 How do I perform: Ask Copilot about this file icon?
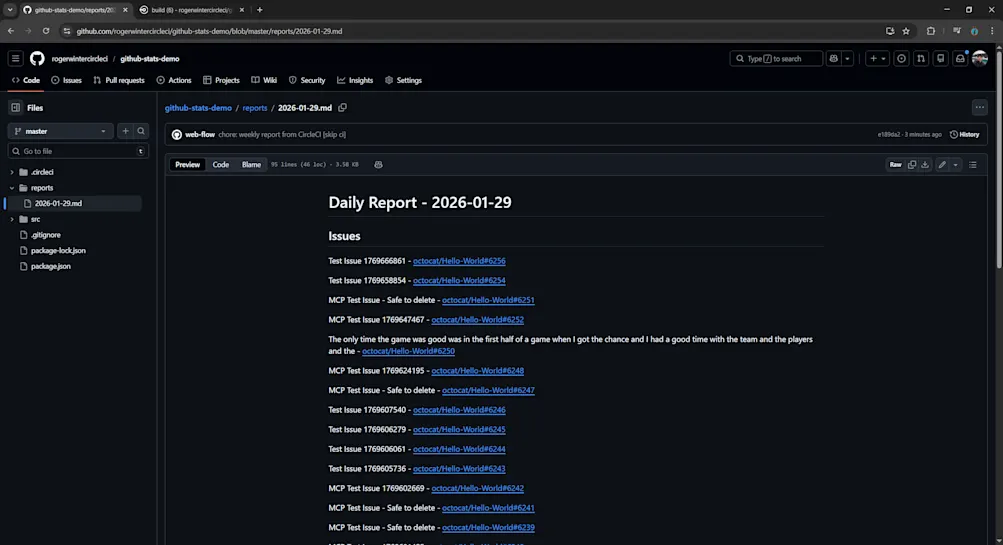coord(378,164)
